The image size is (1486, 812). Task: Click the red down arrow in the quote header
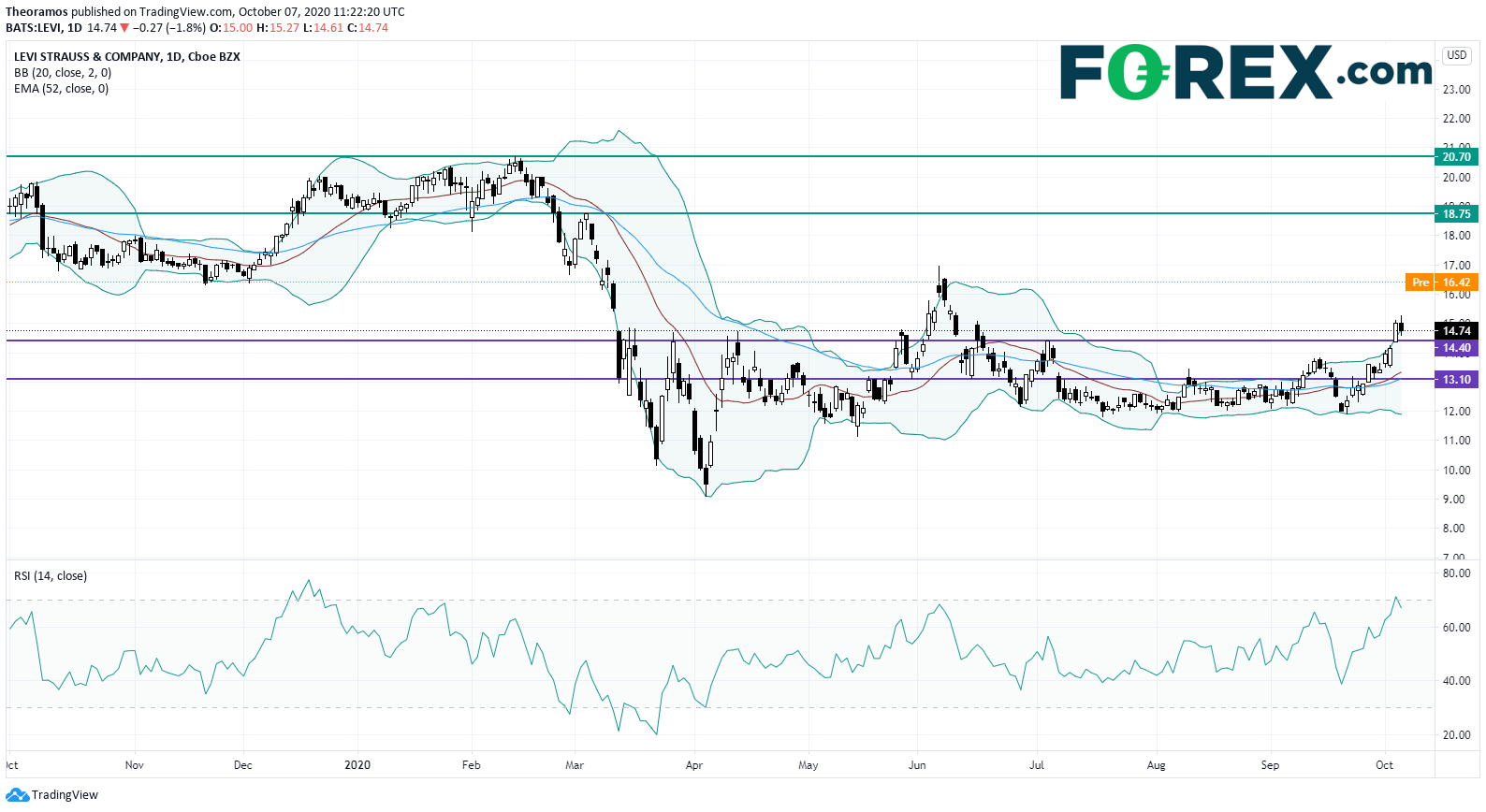point(124,28)
